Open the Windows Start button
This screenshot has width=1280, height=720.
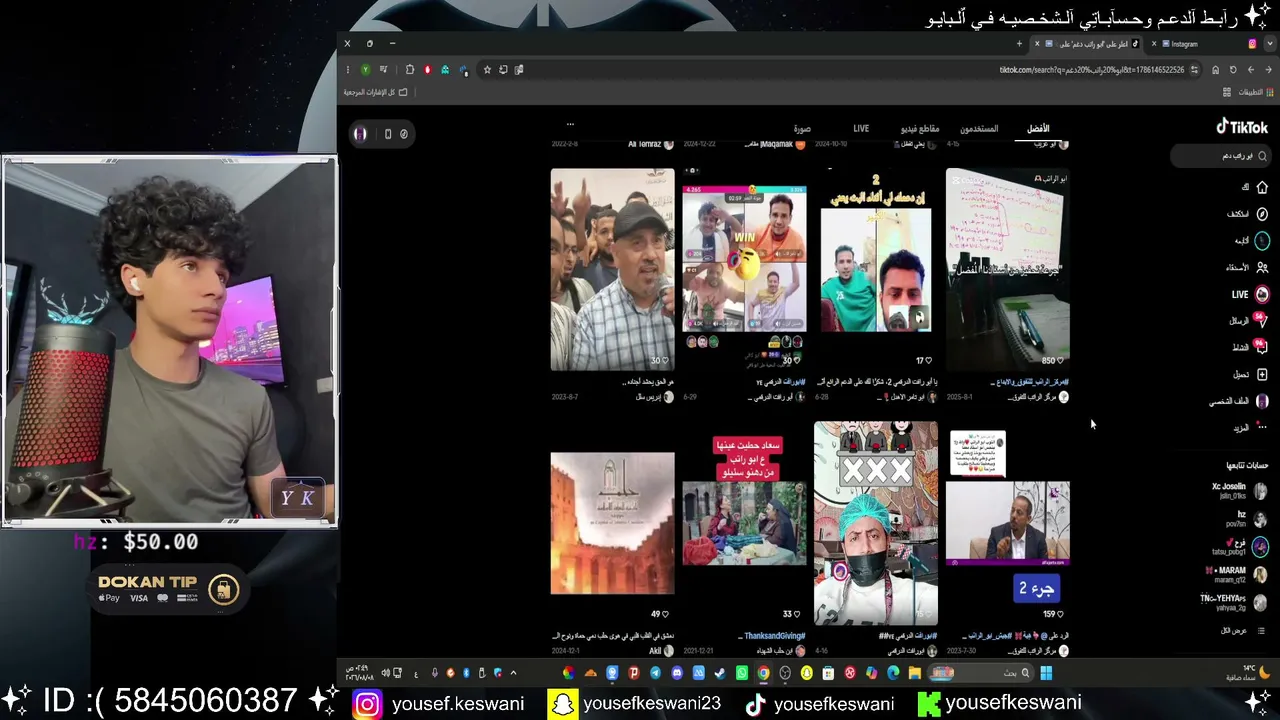point(1046,673)
